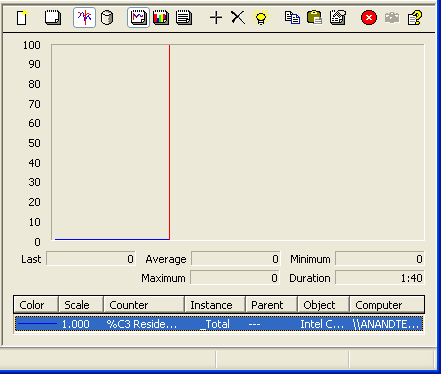
Task: Click the \\ANANDTE... computer cell
Action: (386, 324)
